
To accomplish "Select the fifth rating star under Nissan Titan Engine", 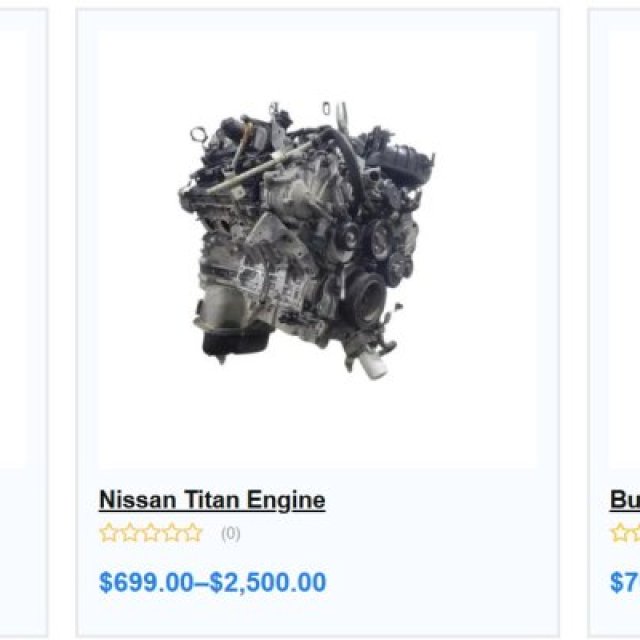I will (192, 533).
